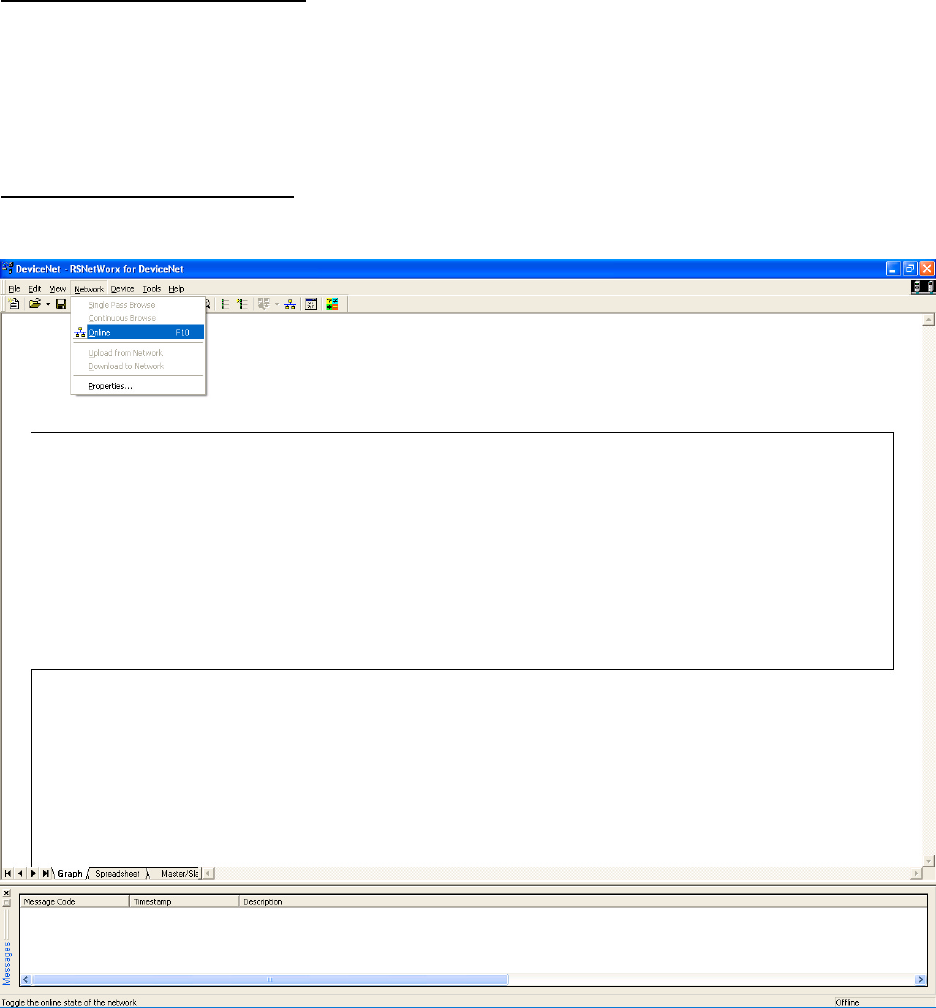The image size is (936, 1008).
Task: Click vertical scrollbar down arrow of graph
Action: [x=928, y=861]
